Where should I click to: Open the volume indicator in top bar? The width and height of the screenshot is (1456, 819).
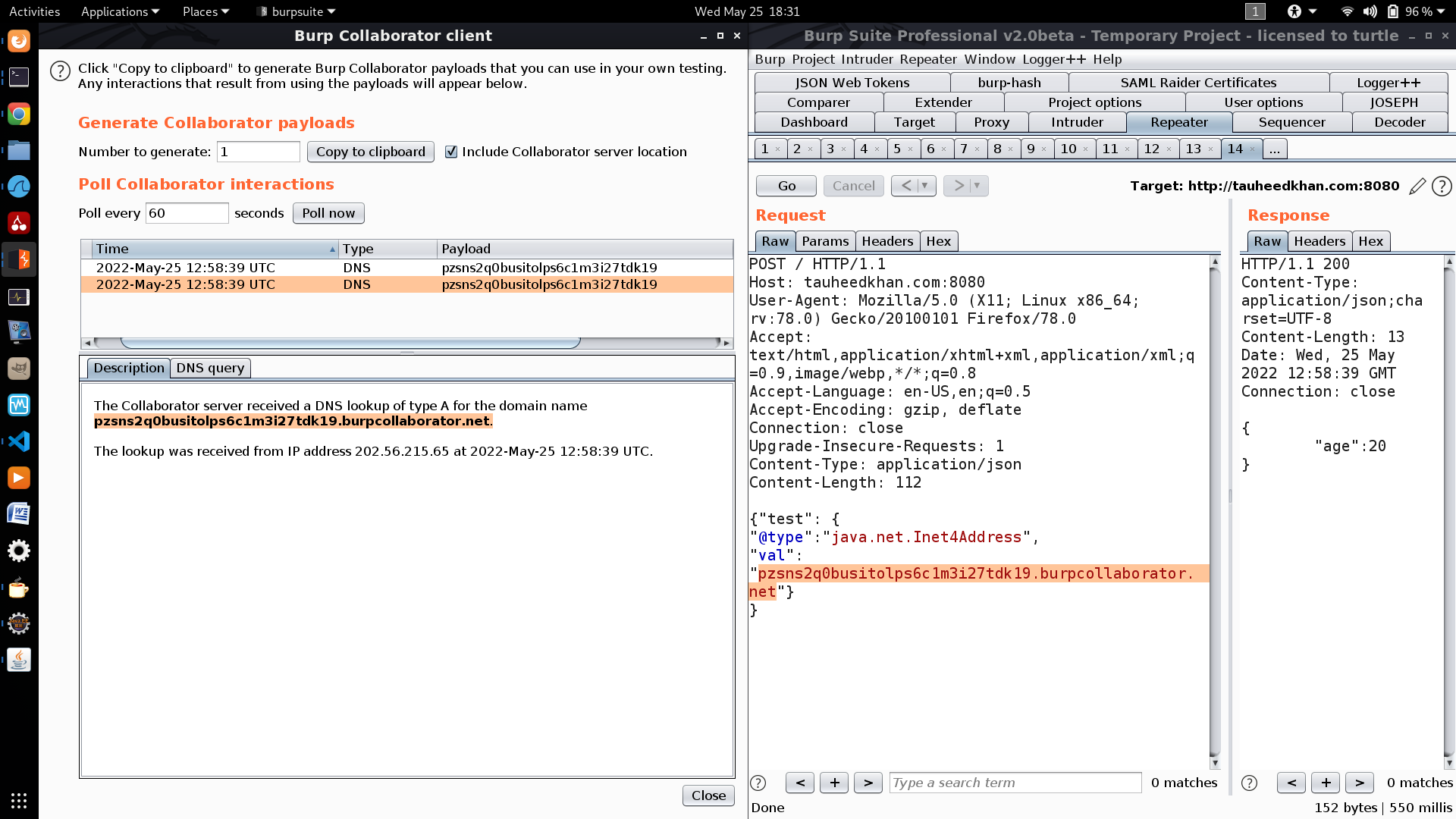pyautogui.click(x=1370, y=11)
